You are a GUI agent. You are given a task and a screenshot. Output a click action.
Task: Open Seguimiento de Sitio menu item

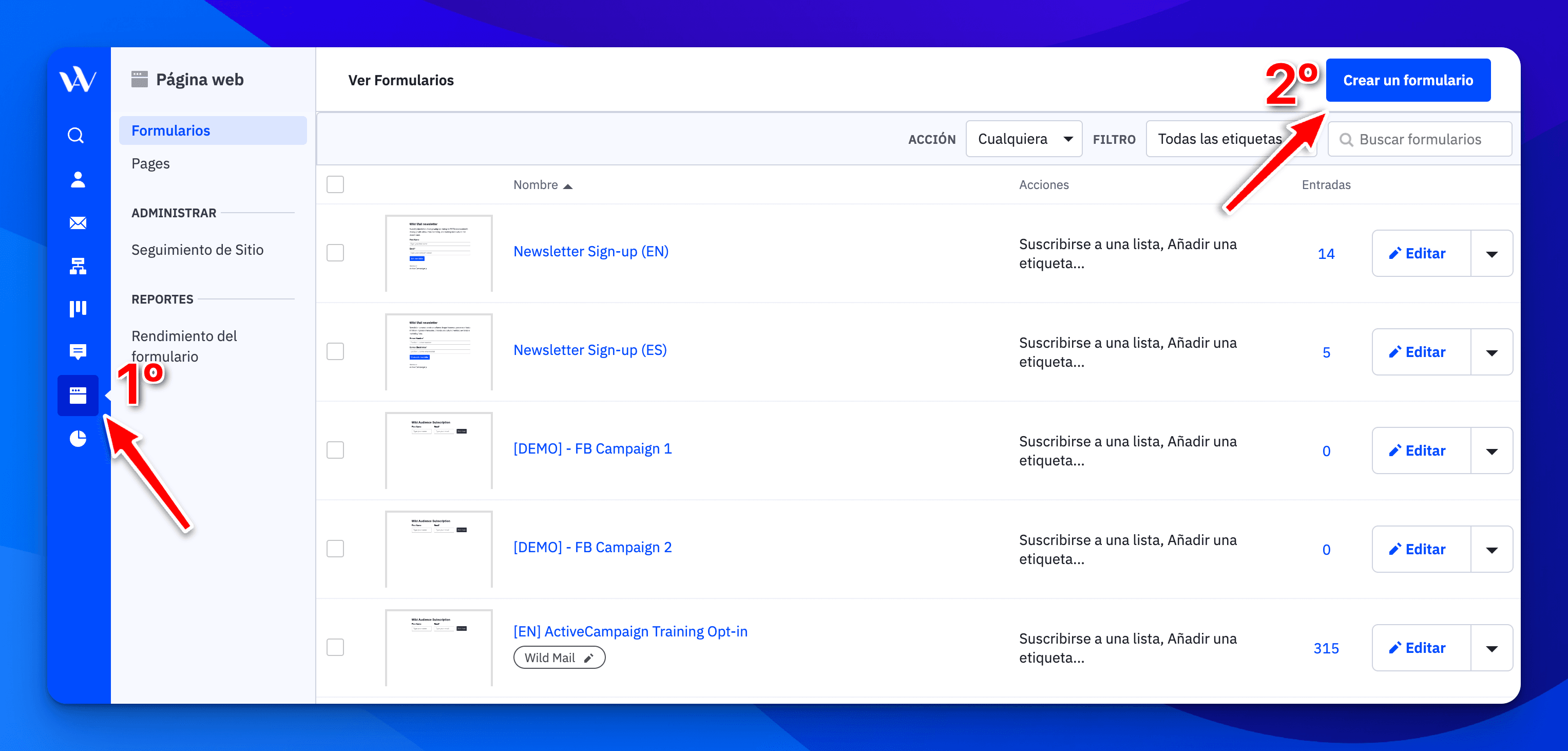coord(197,250)
